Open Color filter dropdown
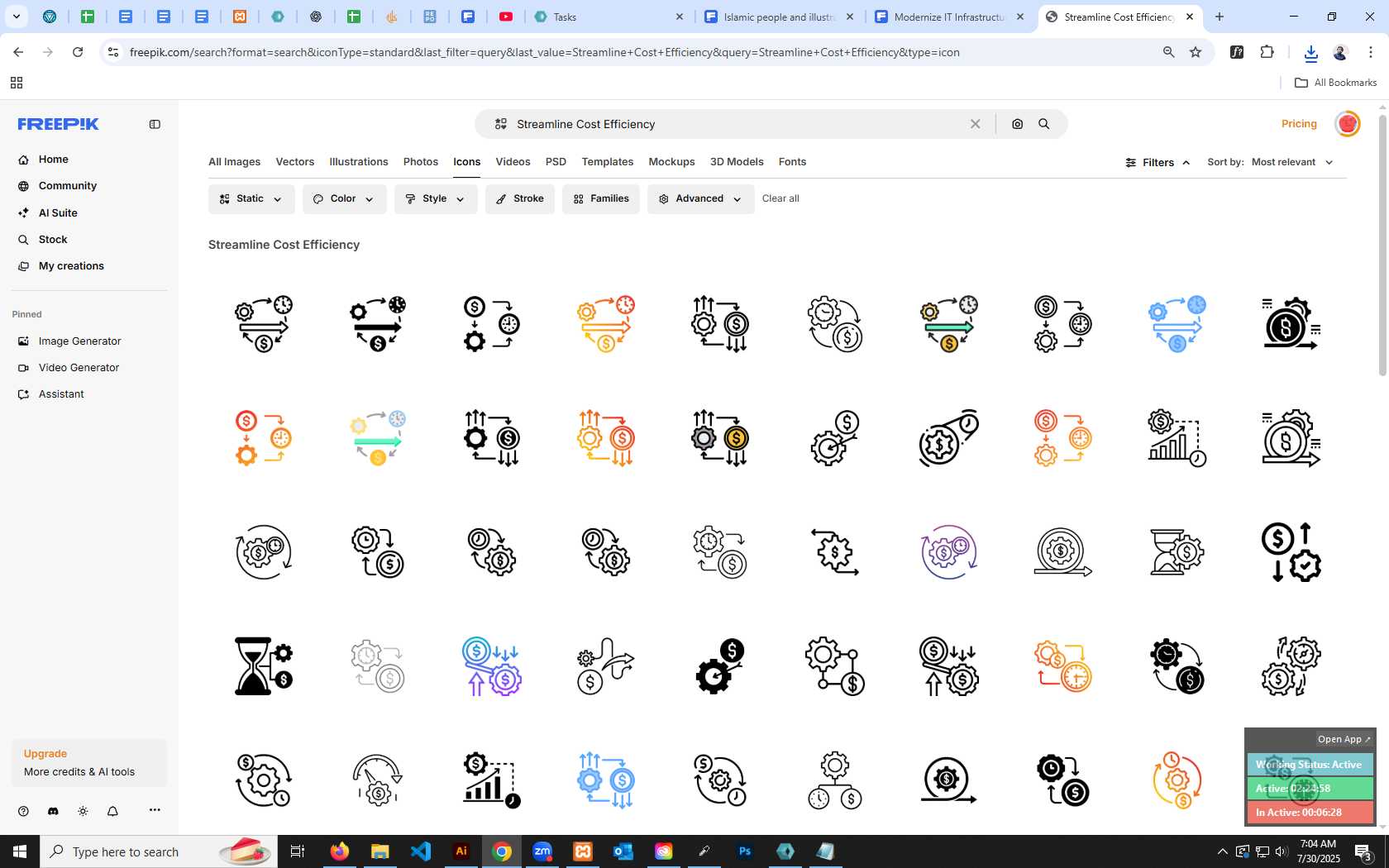The height and width of the screenshot is (868, 1389). (345, 199)
